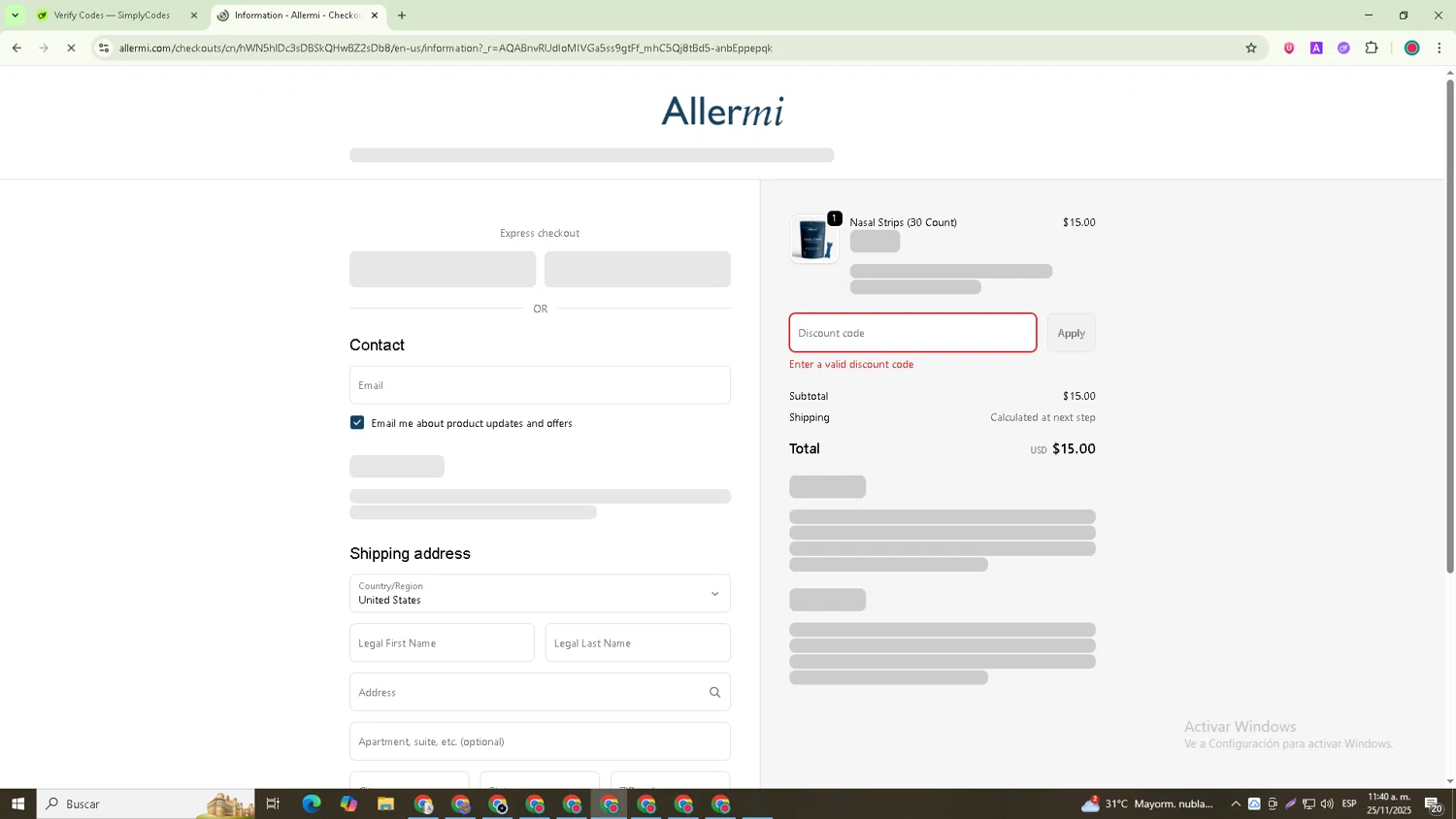This screenshot has height=819, width=1456.
Task: Switch the ESP input language
Action: coord(1349,803)
